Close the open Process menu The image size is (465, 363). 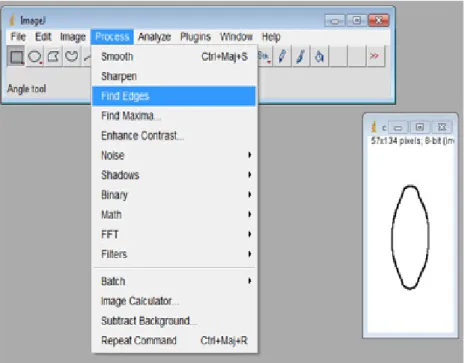tap(112, 37)
